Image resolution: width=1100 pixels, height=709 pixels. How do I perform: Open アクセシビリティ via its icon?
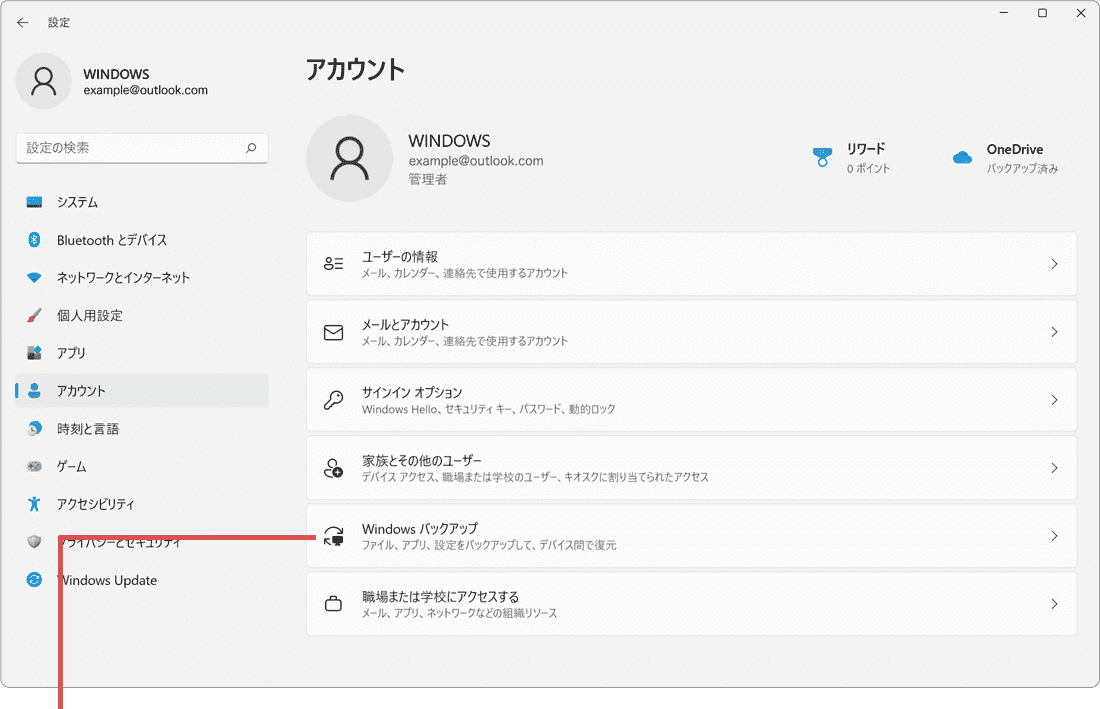34,504
